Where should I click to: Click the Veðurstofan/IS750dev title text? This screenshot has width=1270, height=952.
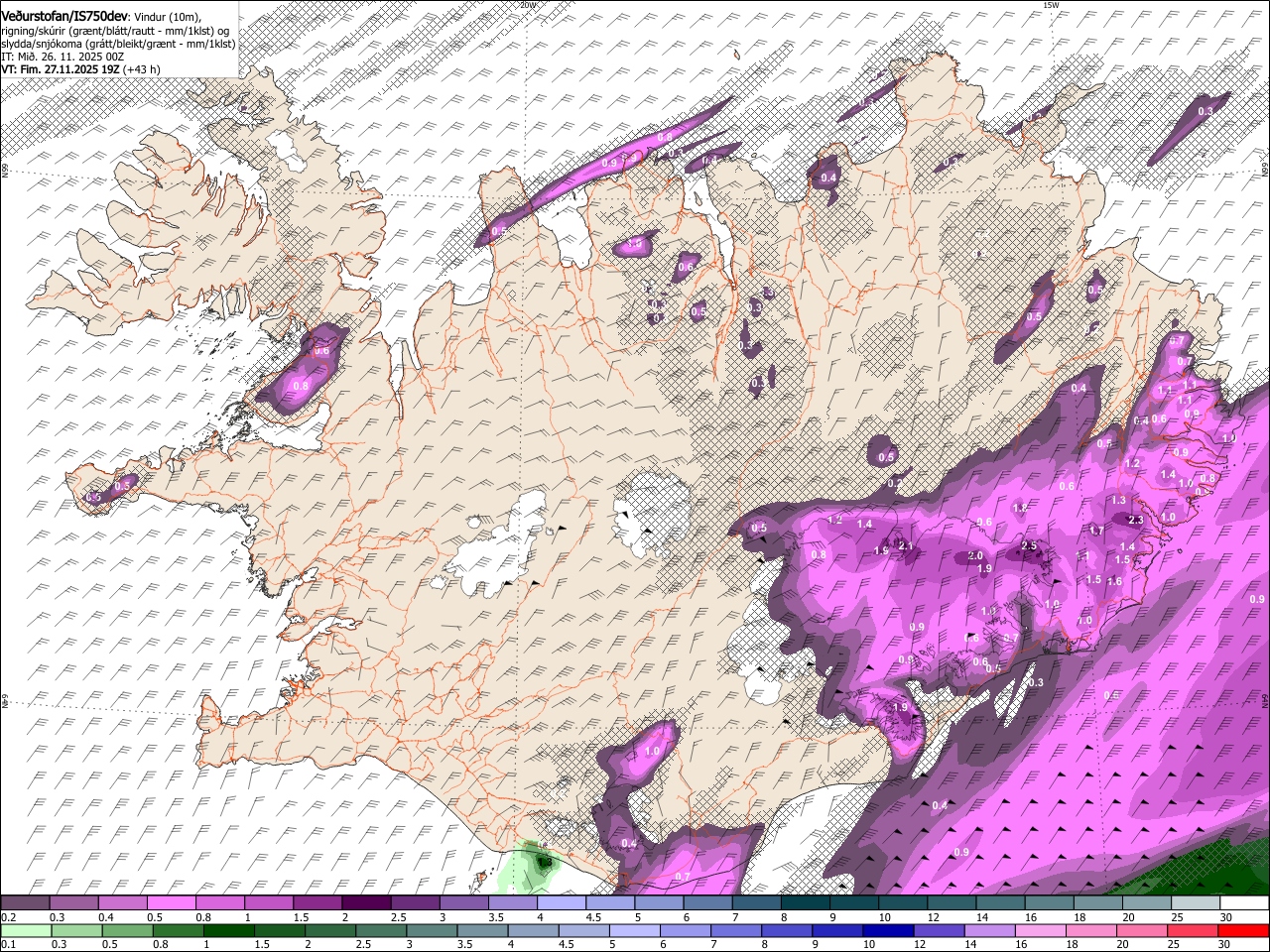64,16
